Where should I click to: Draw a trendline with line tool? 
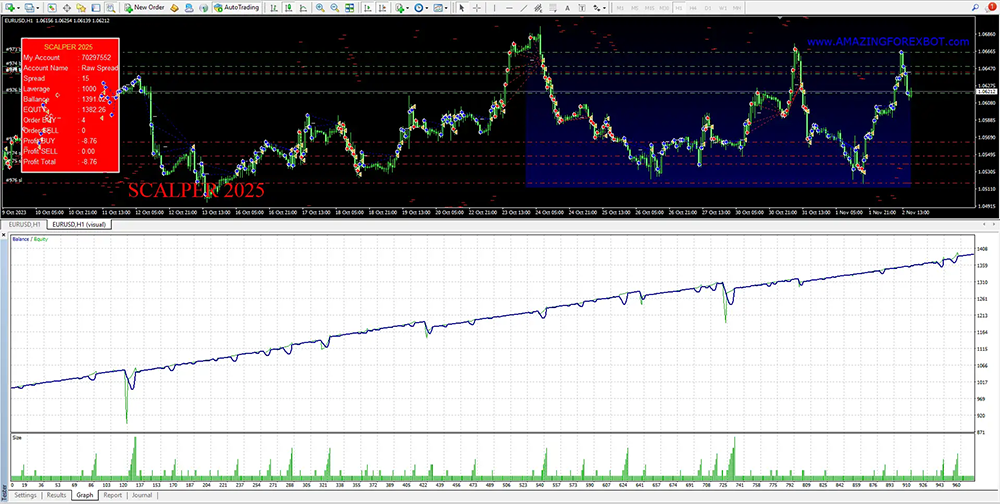(523, 8)
